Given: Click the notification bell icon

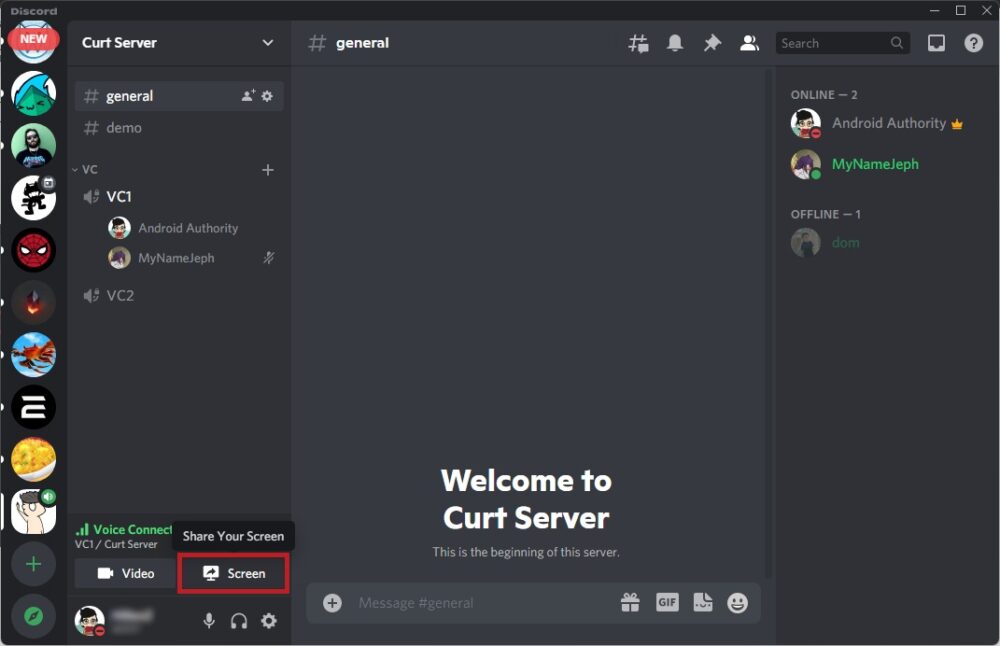Looking at the screenshot, I should pos(675,43).
